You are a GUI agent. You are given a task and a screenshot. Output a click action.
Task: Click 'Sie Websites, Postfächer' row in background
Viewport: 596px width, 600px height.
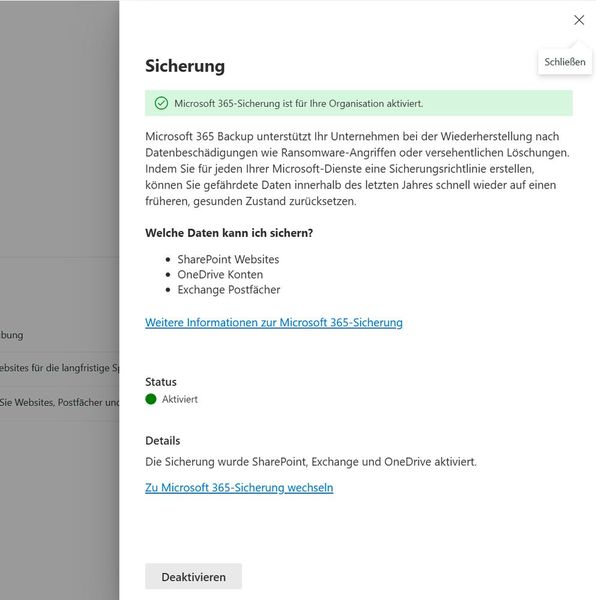[59, 402]
